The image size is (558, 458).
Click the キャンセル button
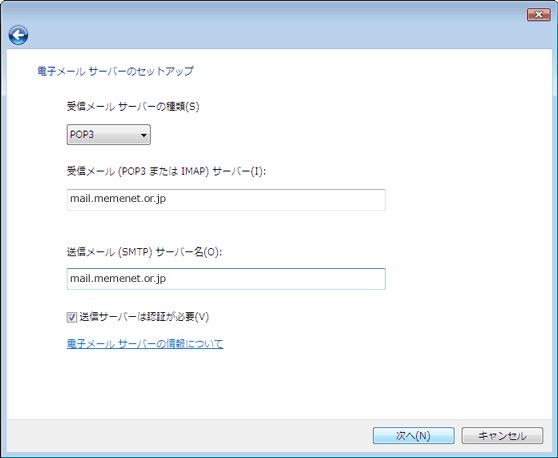pyautogui.click(x=502, y=436)
